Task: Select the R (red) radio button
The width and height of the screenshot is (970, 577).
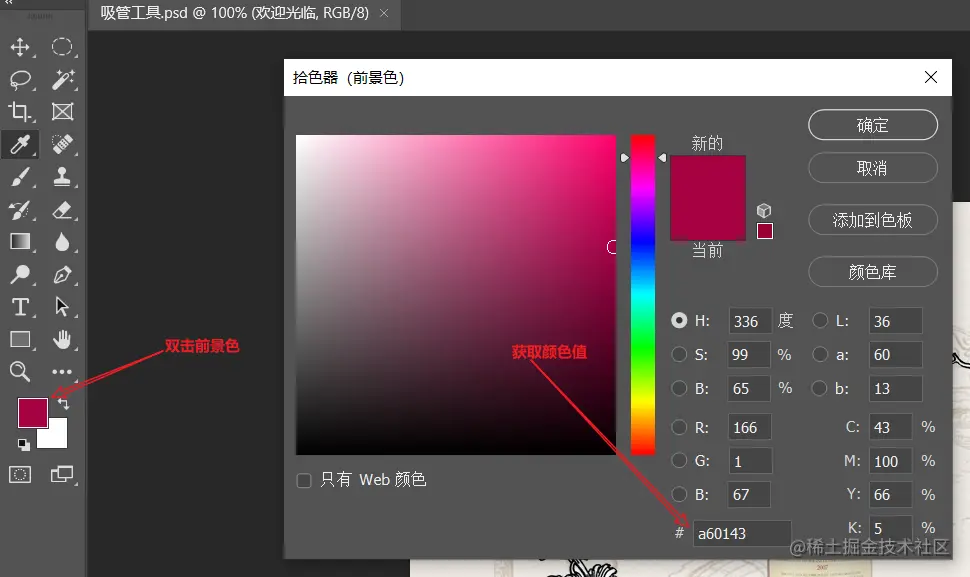Action: coord(680,427)
